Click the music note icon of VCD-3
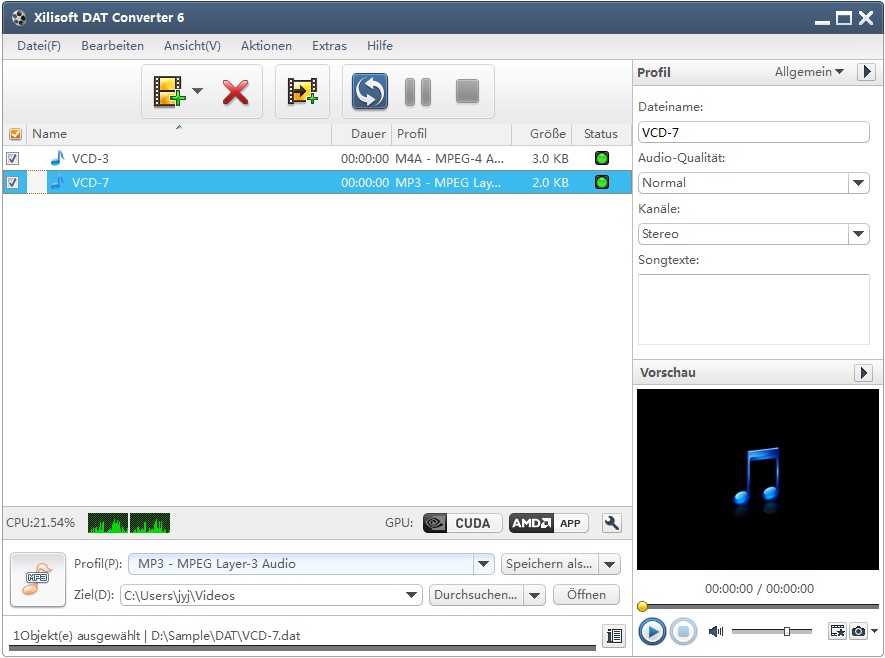Viewport: 885px width, 658px height. (x=58, y=158)
